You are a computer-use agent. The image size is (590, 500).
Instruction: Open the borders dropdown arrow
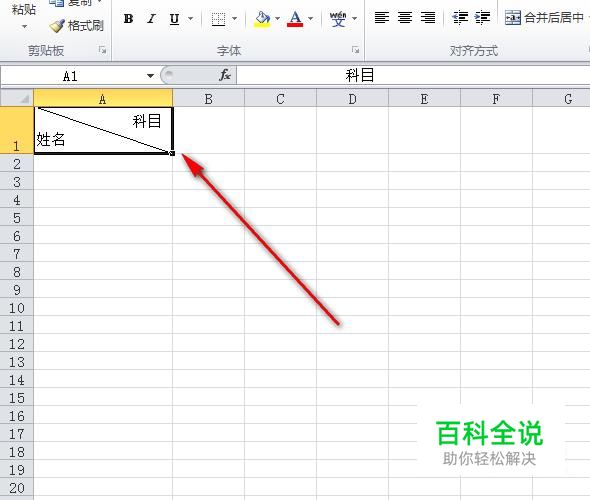tap(234, 18)
